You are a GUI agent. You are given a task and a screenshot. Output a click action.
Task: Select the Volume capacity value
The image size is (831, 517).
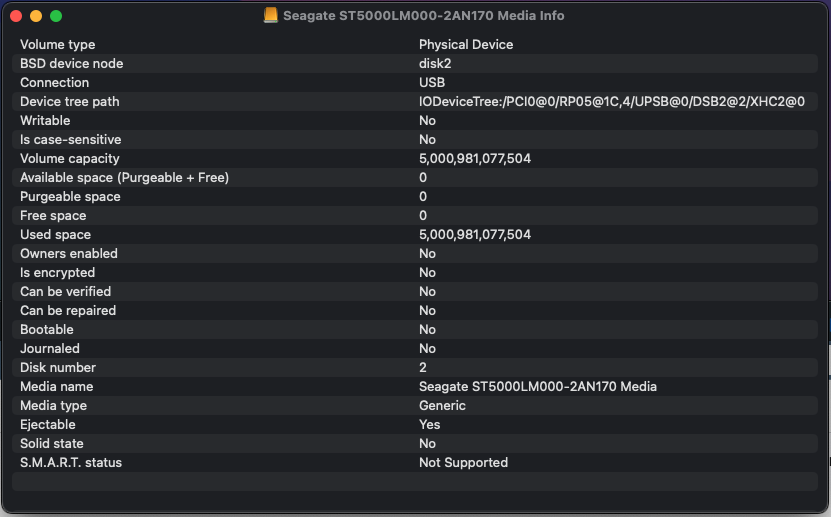click(x=475, y=159)
